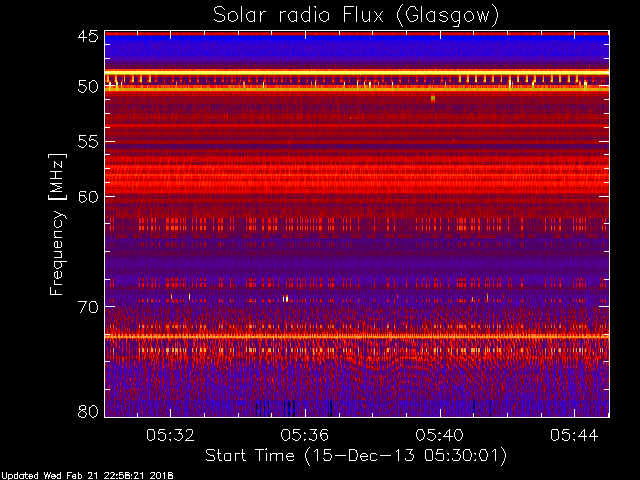Click the '05:44' time axis label
640x480 pixels.
574,435
